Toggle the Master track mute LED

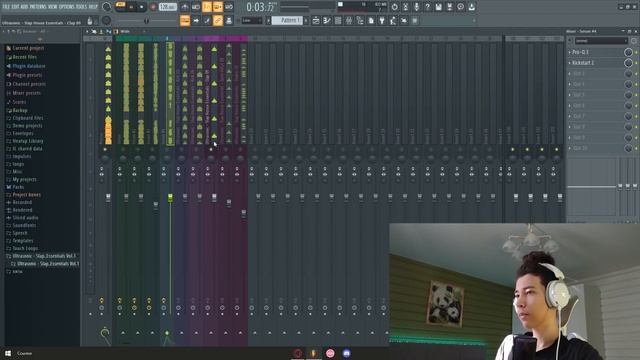[x=105, y=149]
